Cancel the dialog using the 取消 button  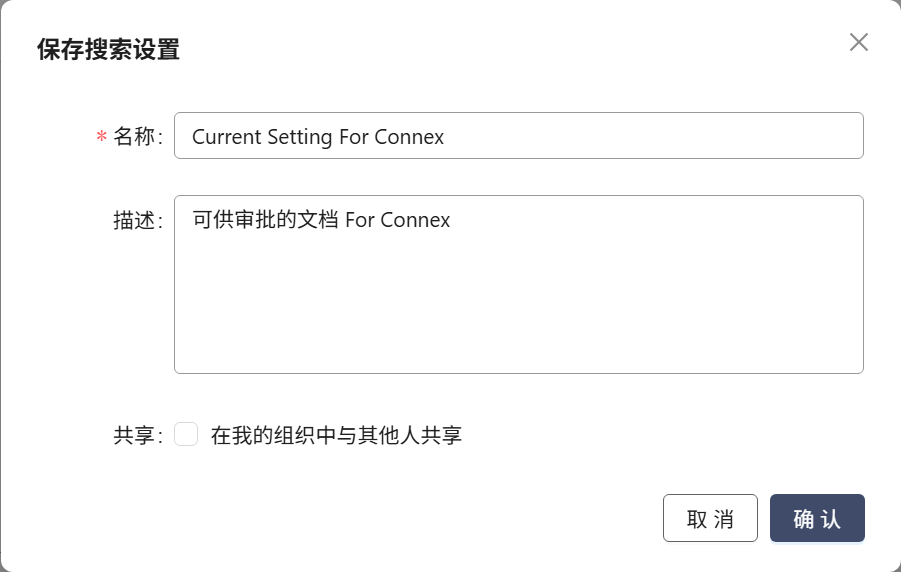click(710, 518)
